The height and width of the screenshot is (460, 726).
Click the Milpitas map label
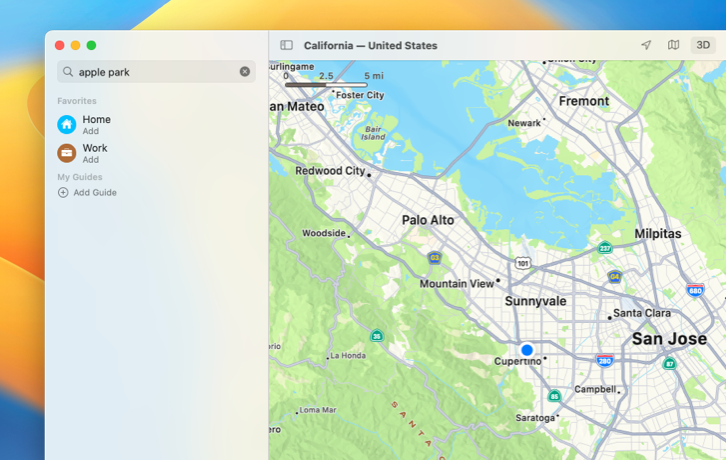click(657, 233)
